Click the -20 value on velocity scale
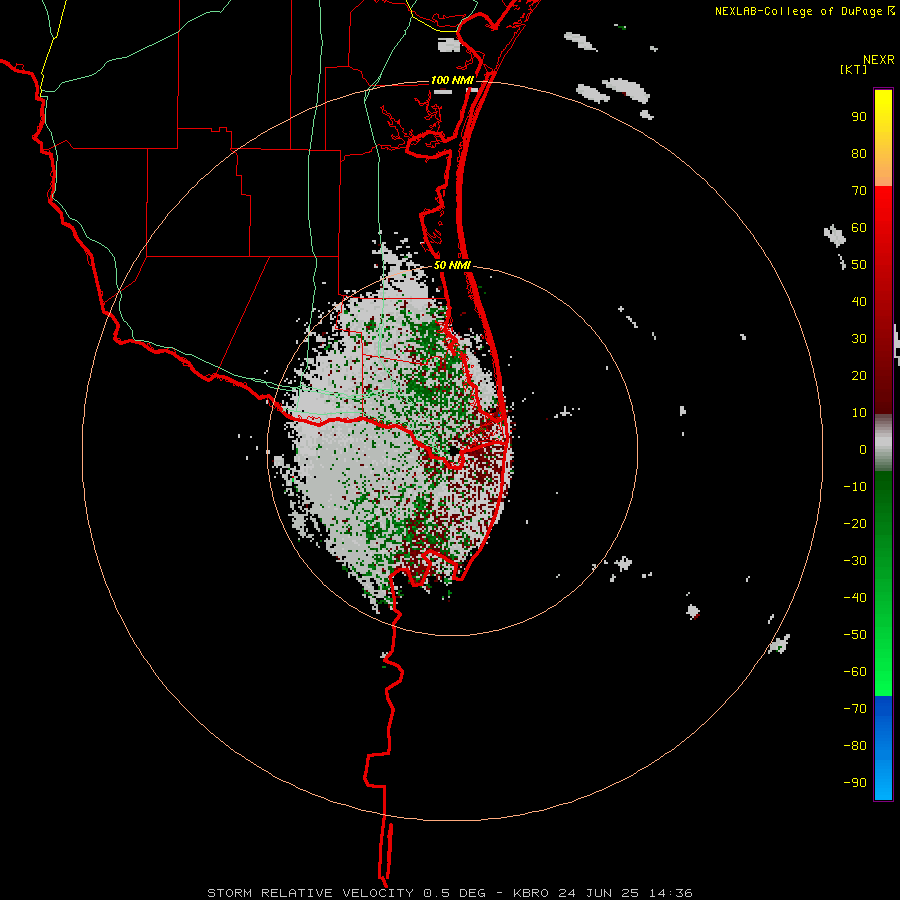This screenshot has height=900, width=900. (855, 523)
